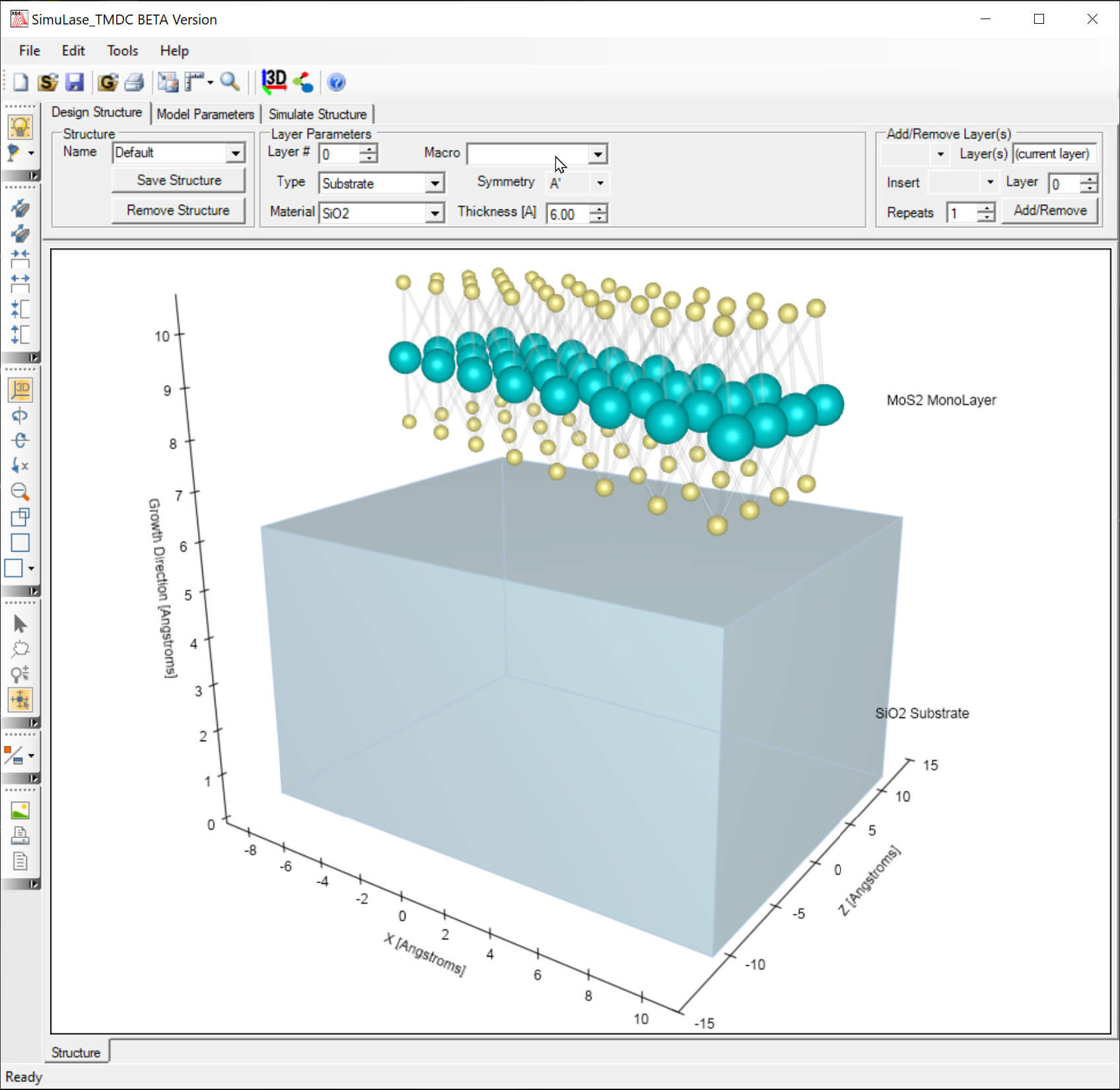Click the expand 3D box arrows icon
Image resolution: width=1120 pixels, height=1090 pixels.
20,234
